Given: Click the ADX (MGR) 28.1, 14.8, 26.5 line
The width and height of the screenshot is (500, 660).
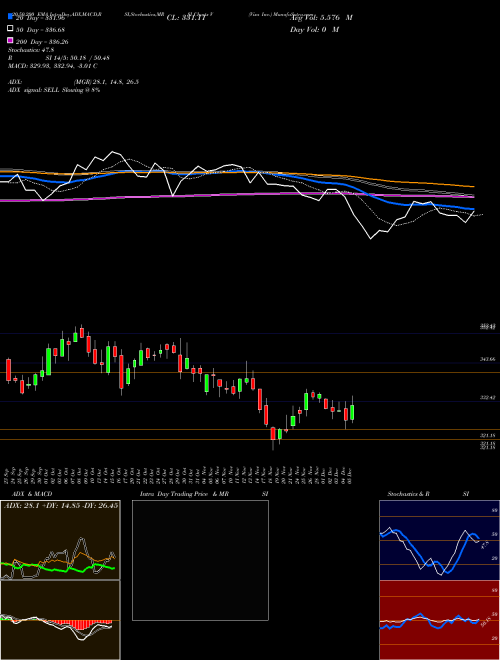Looking at the screenshot, I should point(74,82).
